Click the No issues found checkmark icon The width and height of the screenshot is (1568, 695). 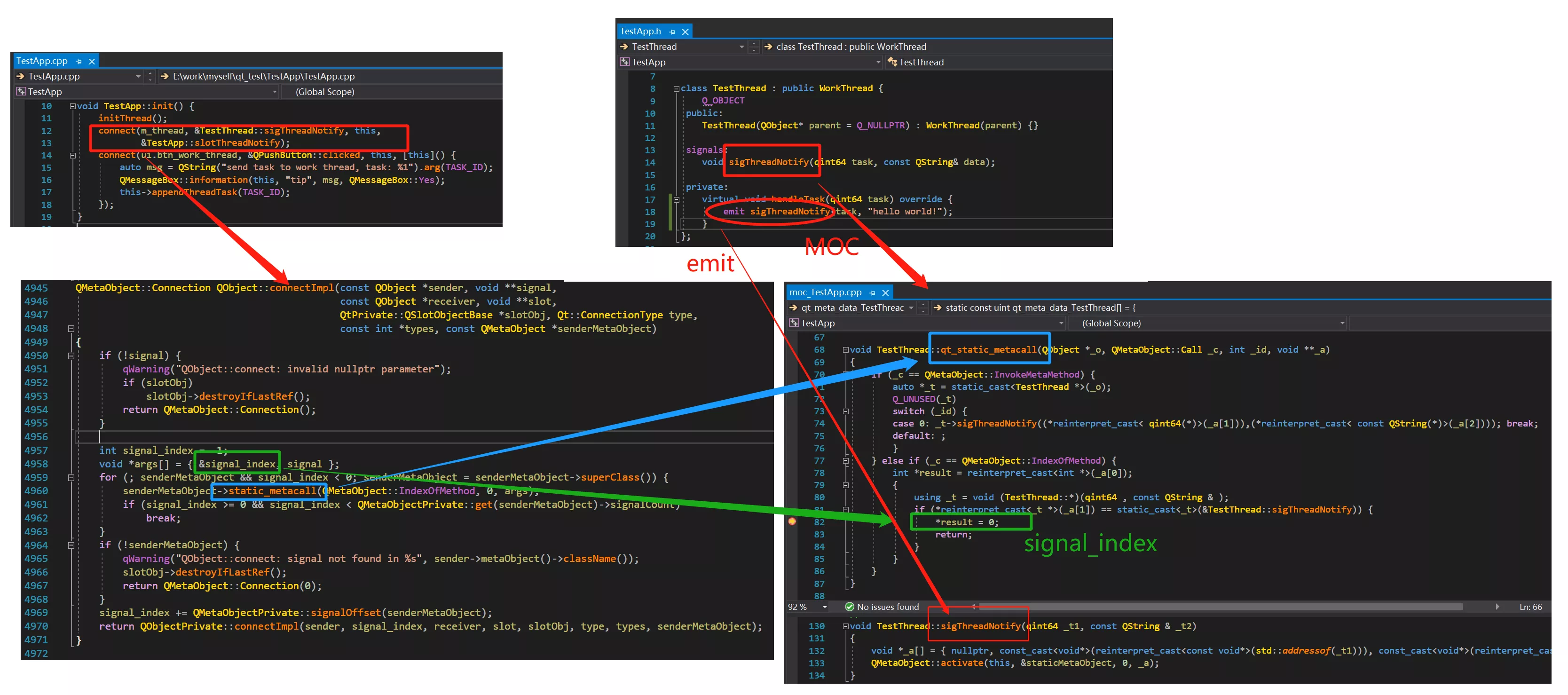click(849, 607)
